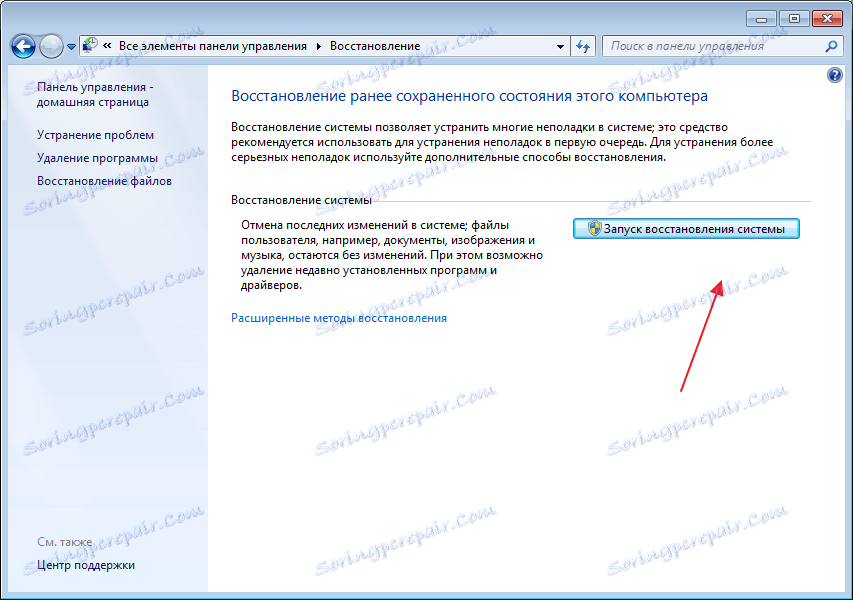Click the Control Panel icon in address bar

tap(89, 45)
